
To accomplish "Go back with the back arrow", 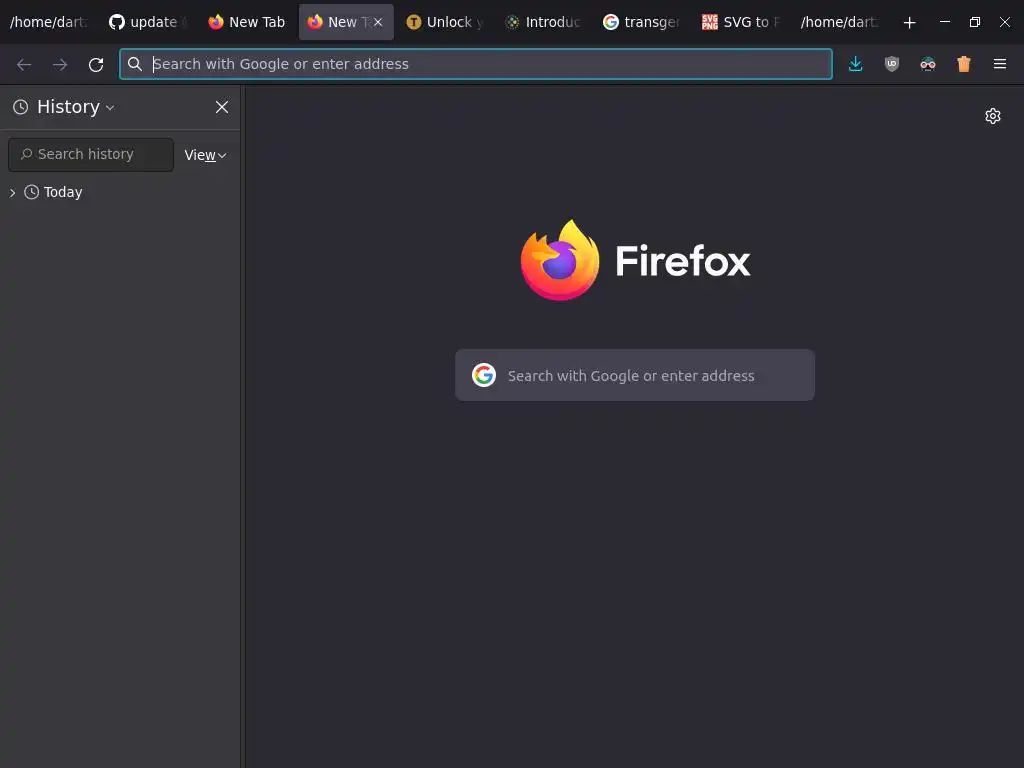I will coord(24,64).
